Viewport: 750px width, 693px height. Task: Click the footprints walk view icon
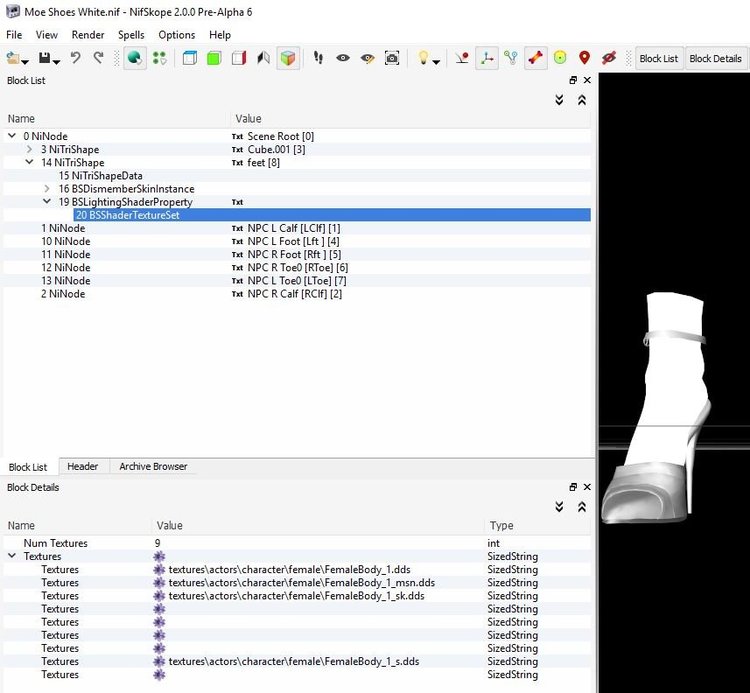(x=318, y=58)
